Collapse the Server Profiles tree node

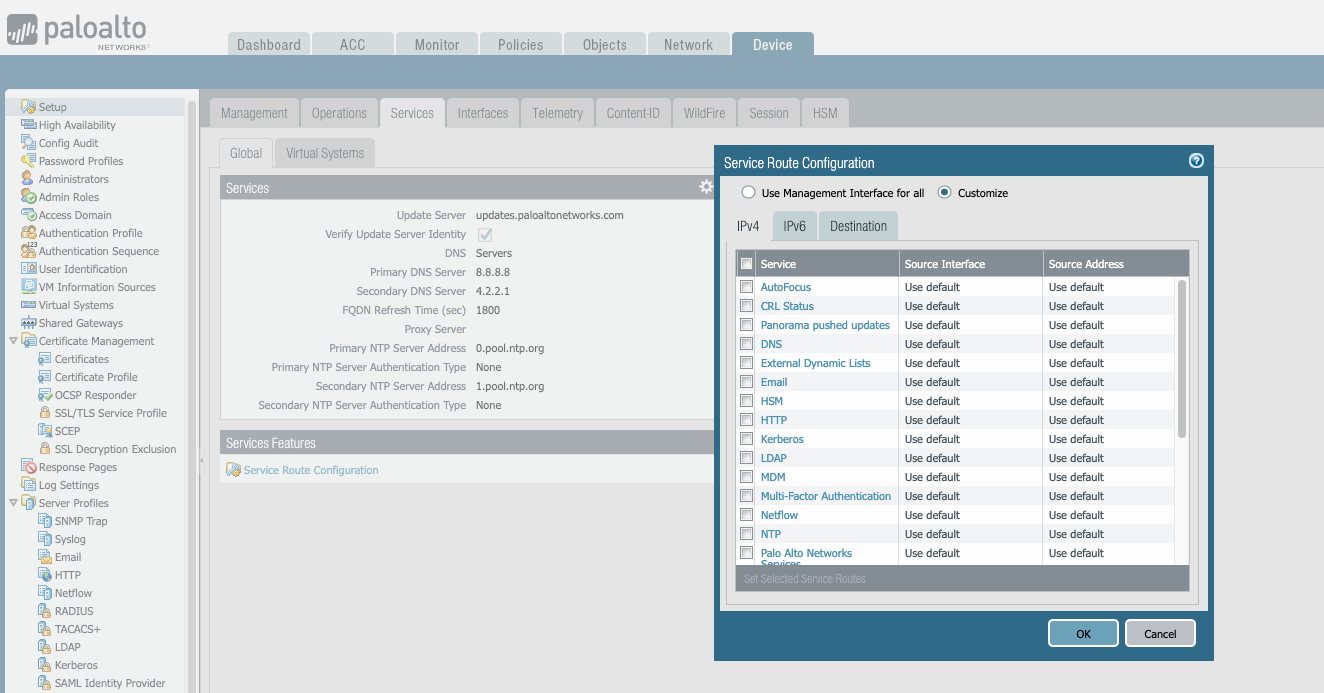13,503
